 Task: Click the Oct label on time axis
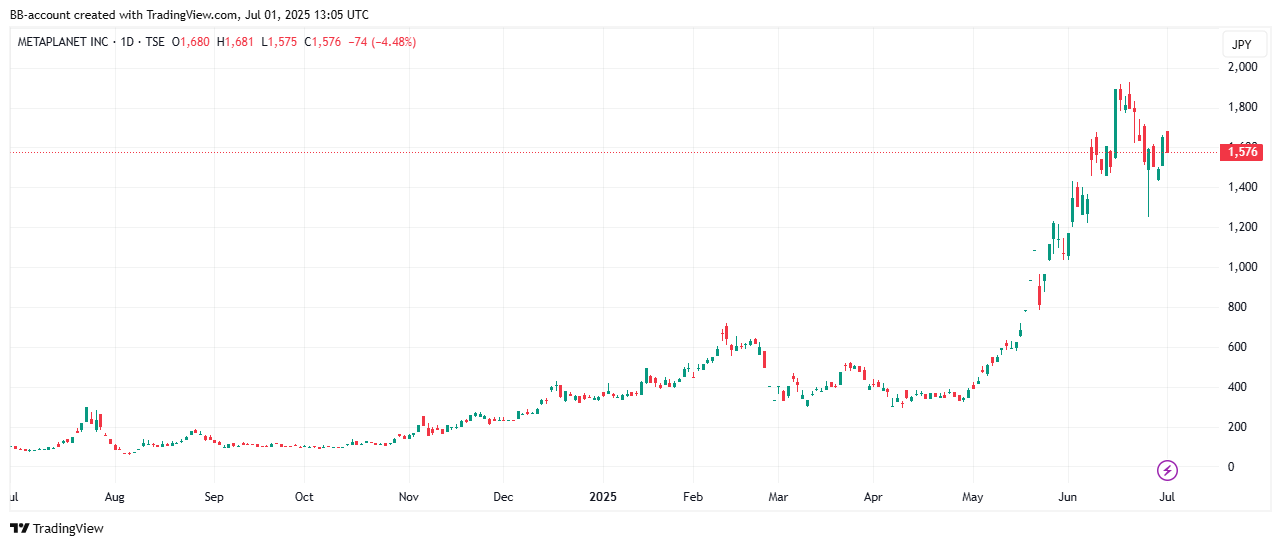[305, 496]
